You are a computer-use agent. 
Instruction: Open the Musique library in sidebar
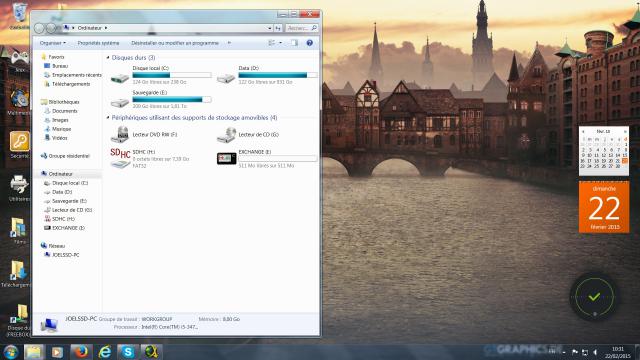point(61,129)
